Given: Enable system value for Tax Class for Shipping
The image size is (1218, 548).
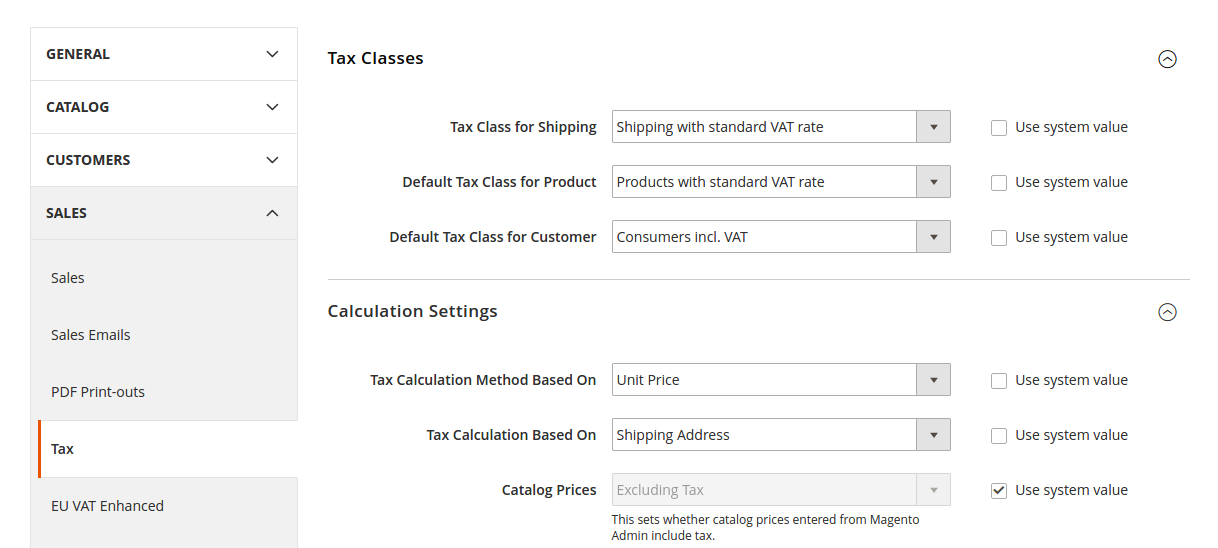Looking at the screenshot, I should tap(999, 128).
